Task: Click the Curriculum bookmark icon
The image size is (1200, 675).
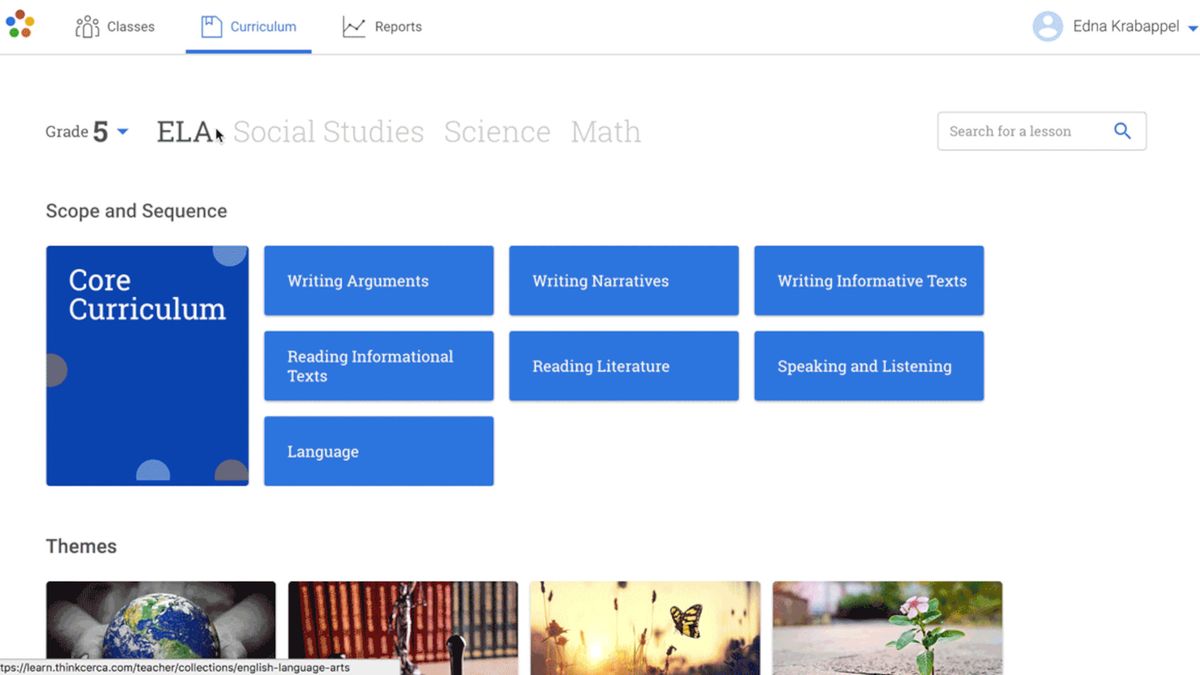Action: pos(211,27)
